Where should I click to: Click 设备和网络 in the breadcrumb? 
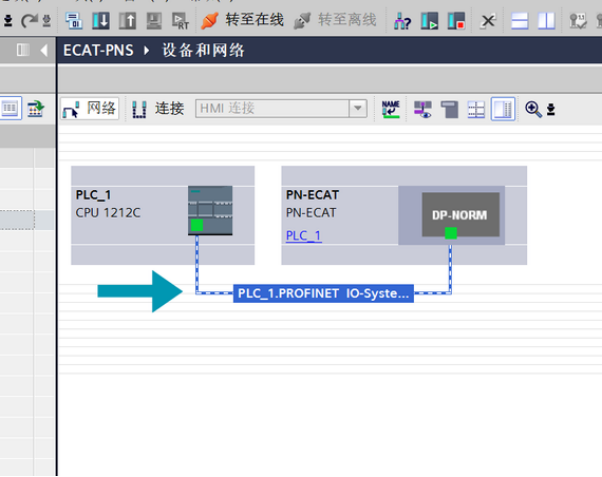tap(203, 50)
